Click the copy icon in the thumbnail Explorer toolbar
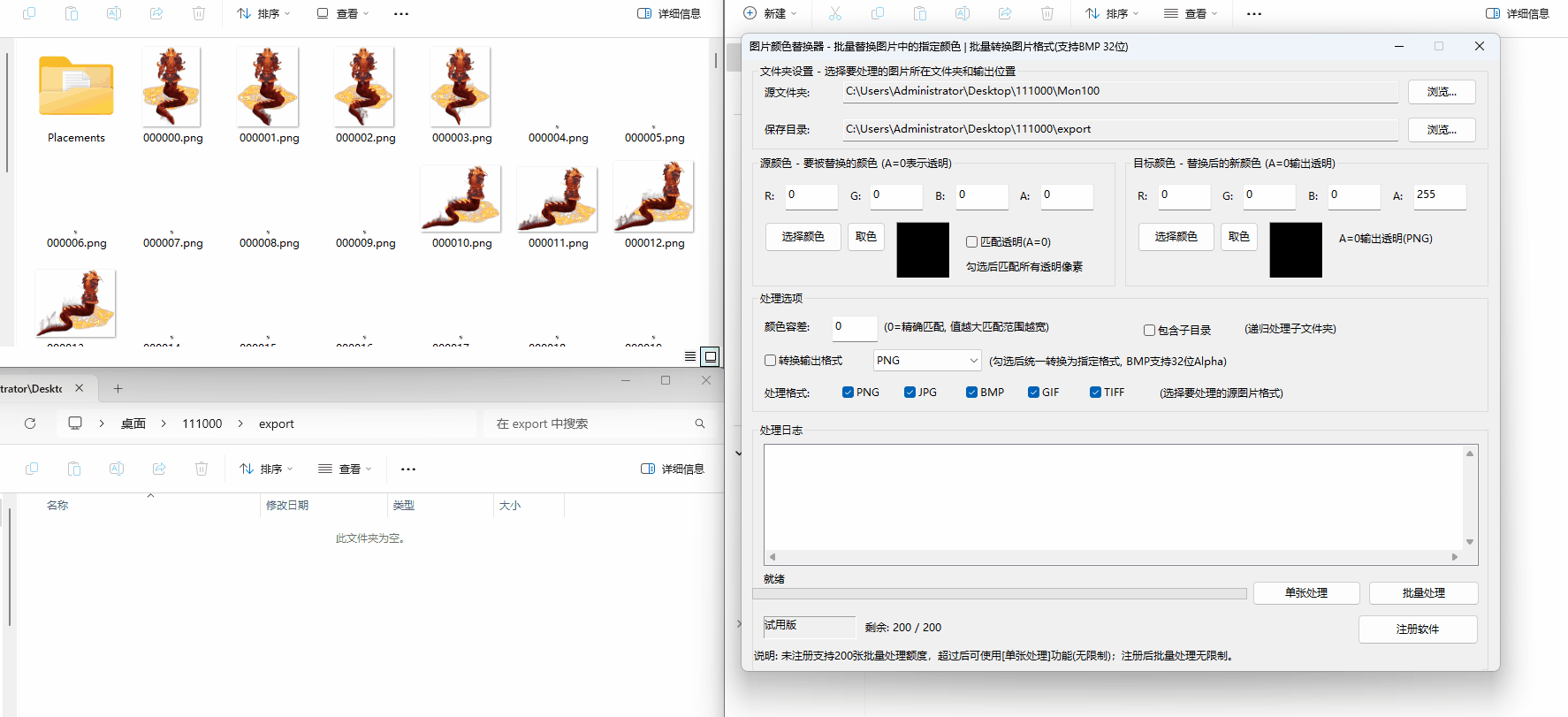This screenshot has height=717, width=1568. pos(29,13)
